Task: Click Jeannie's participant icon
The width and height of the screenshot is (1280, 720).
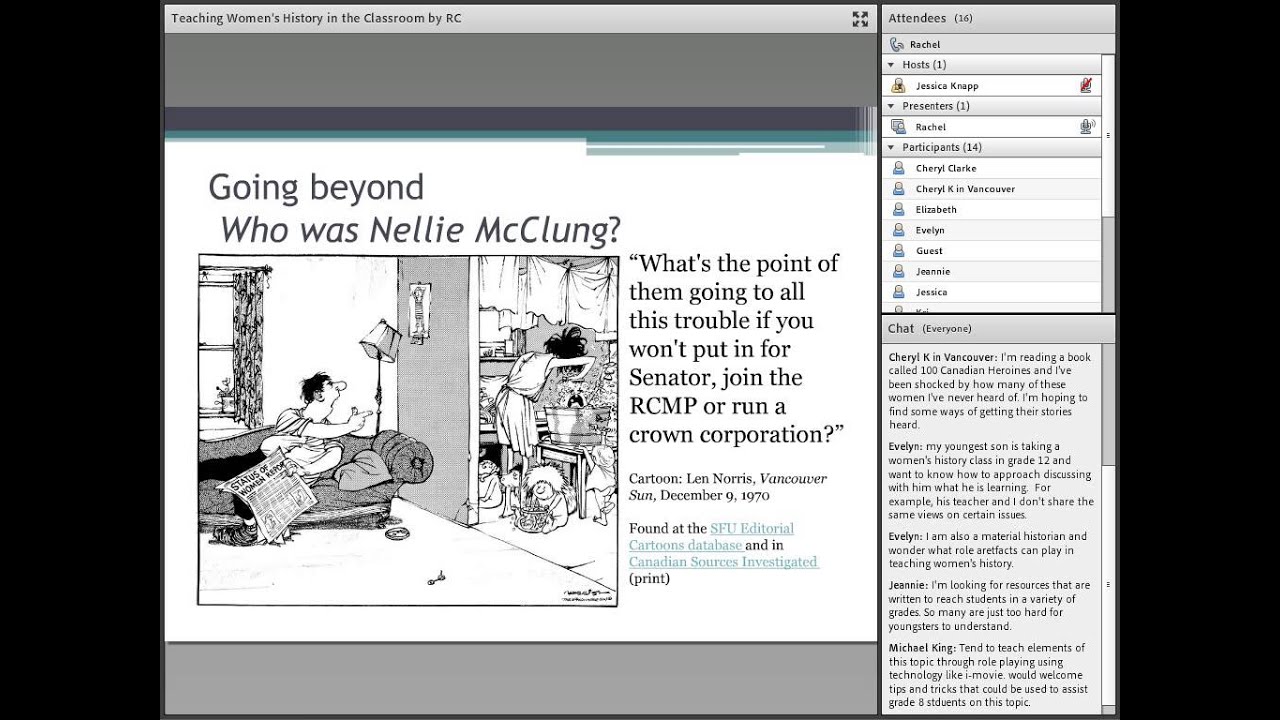Action: coord(898,272)
